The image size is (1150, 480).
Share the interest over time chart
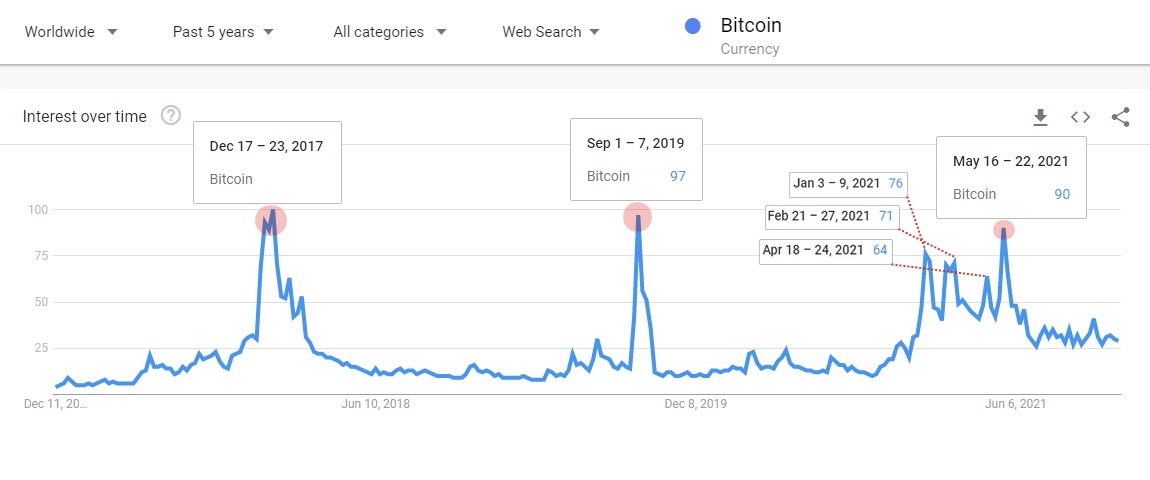pos(1120,117)
